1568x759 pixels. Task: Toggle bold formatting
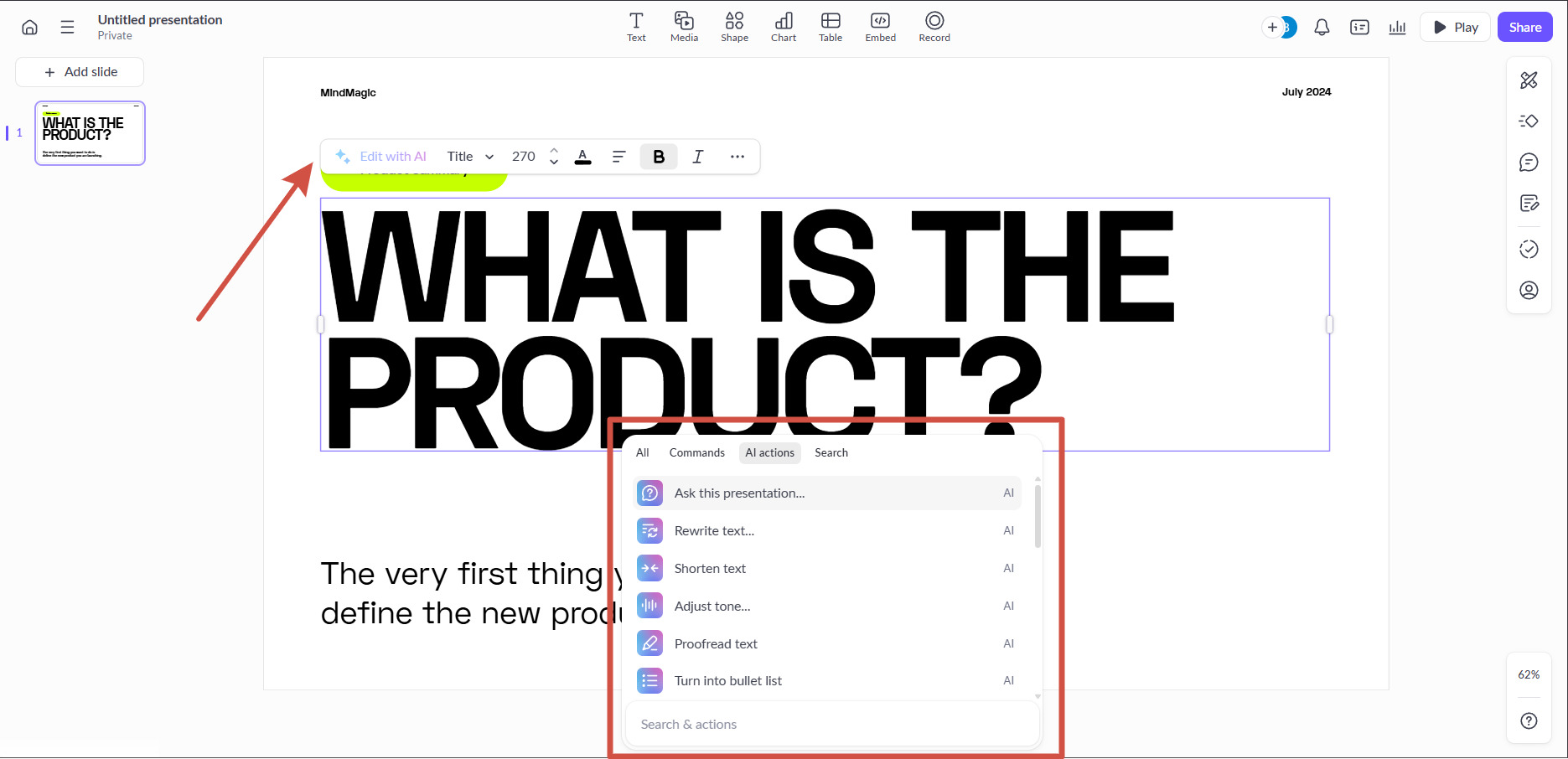tap(659, 157)
